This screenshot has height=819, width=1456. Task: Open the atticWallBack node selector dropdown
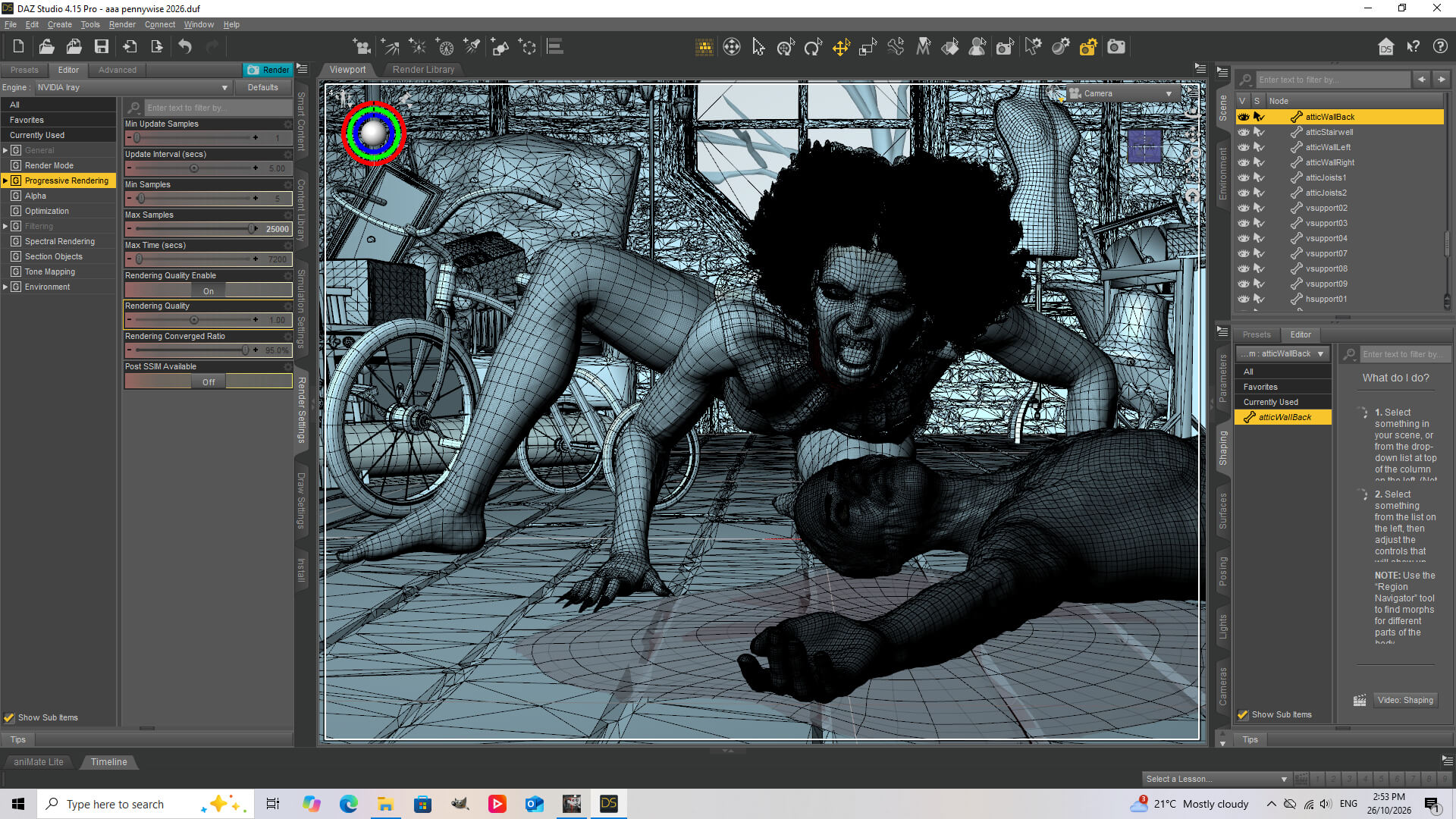pyautogui.click(x=1283, y=354)
